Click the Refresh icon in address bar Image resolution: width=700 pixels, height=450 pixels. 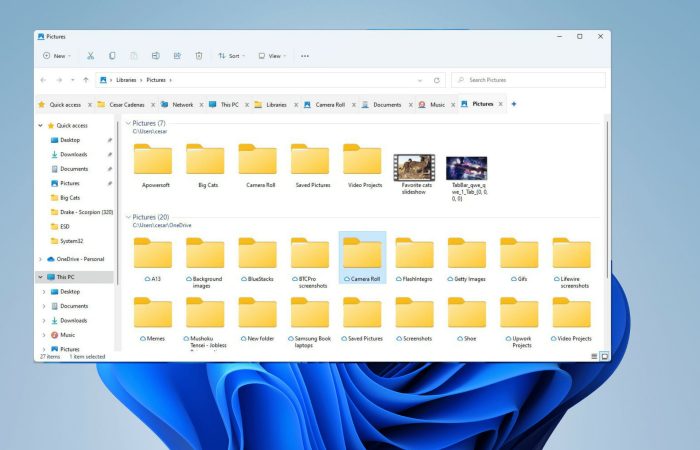pyautogui.click(x=437, y=80)
